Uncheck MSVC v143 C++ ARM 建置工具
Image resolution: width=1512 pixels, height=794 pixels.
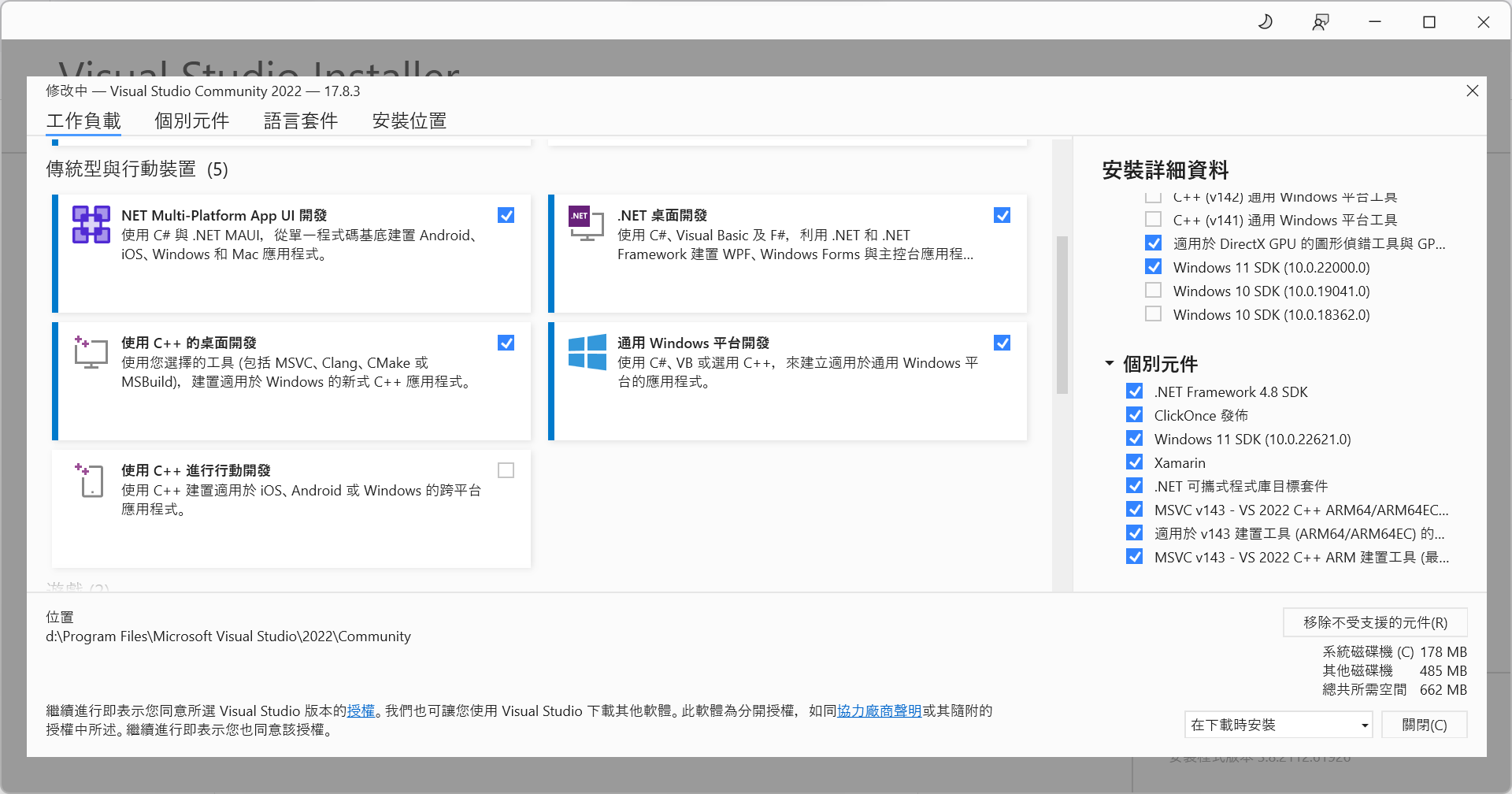point(1135,556)
